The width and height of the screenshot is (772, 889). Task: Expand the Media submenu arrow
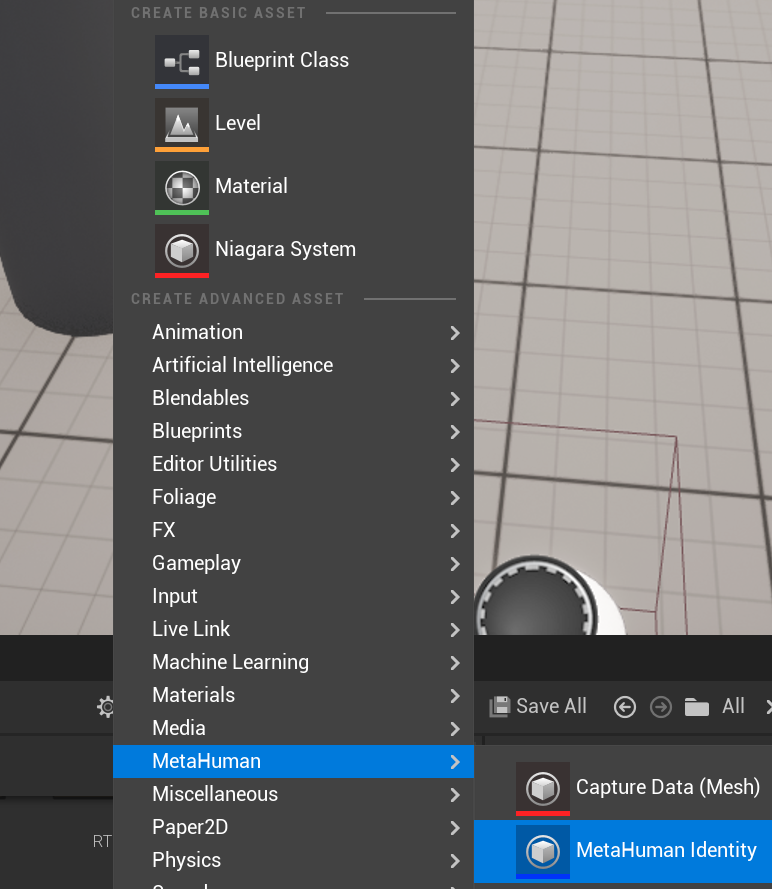point(455,729)
